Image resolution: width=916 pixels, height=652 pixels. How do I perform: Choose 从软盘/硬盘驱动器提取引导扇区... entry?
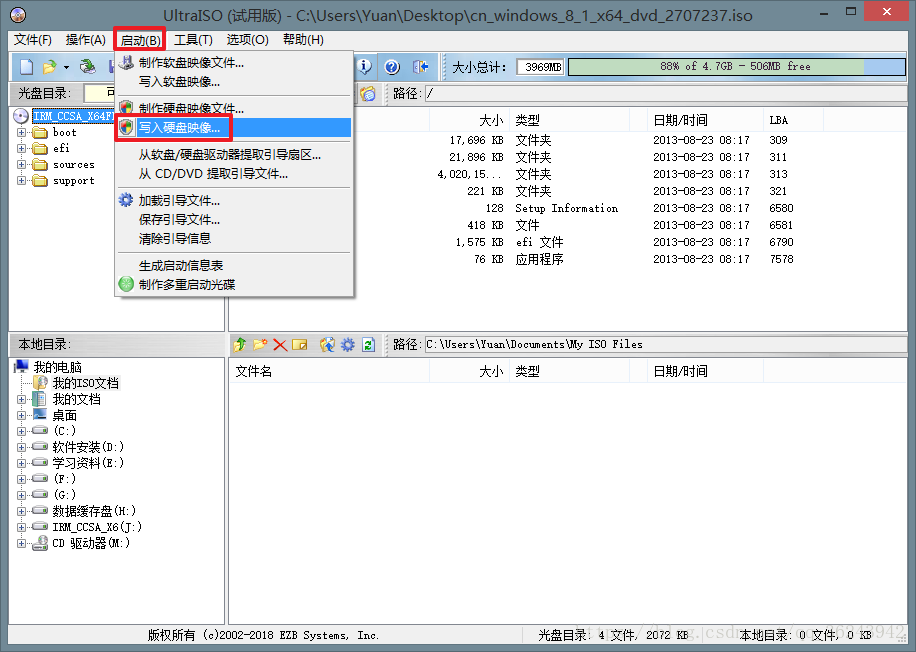tap(234, 155)
